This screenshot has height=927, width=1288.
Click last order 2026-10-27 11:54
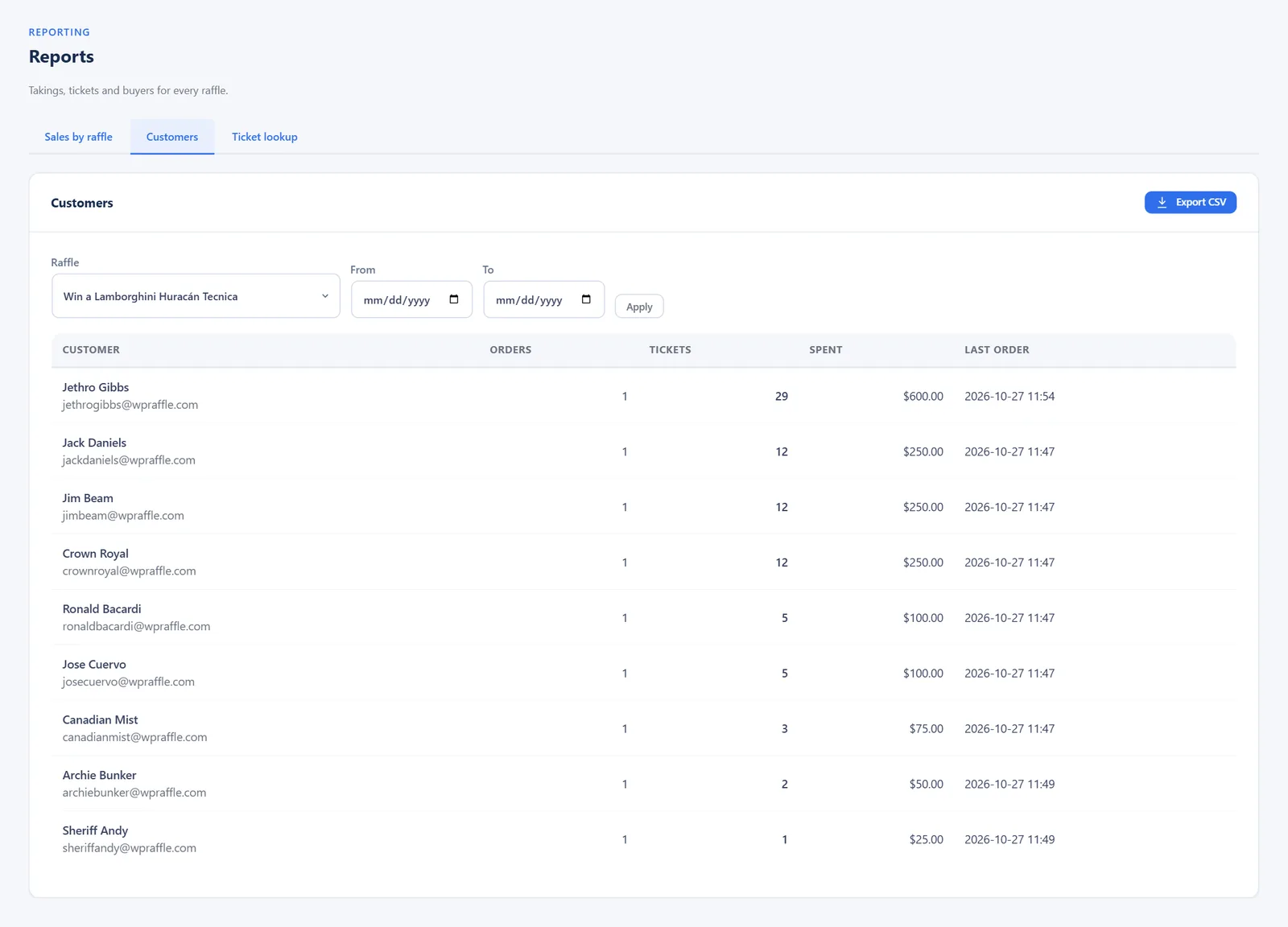point(1009,397)
